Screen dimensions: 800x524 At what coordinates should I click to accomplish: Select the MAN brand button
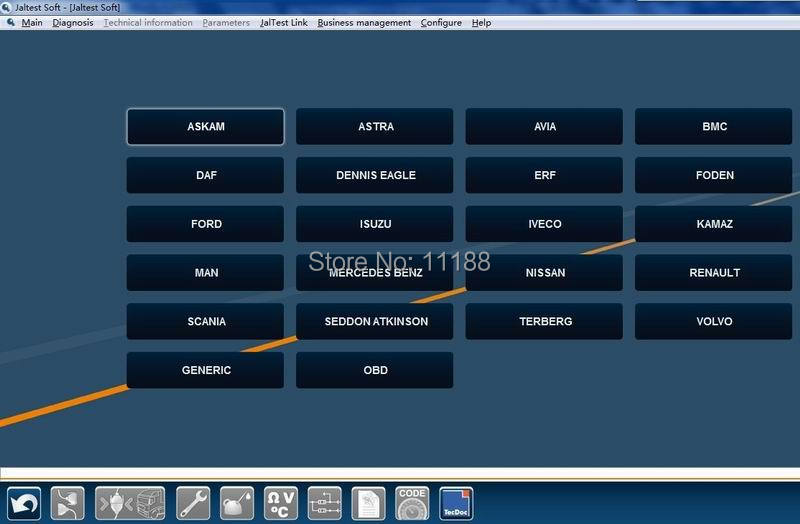tap(206, 272)
